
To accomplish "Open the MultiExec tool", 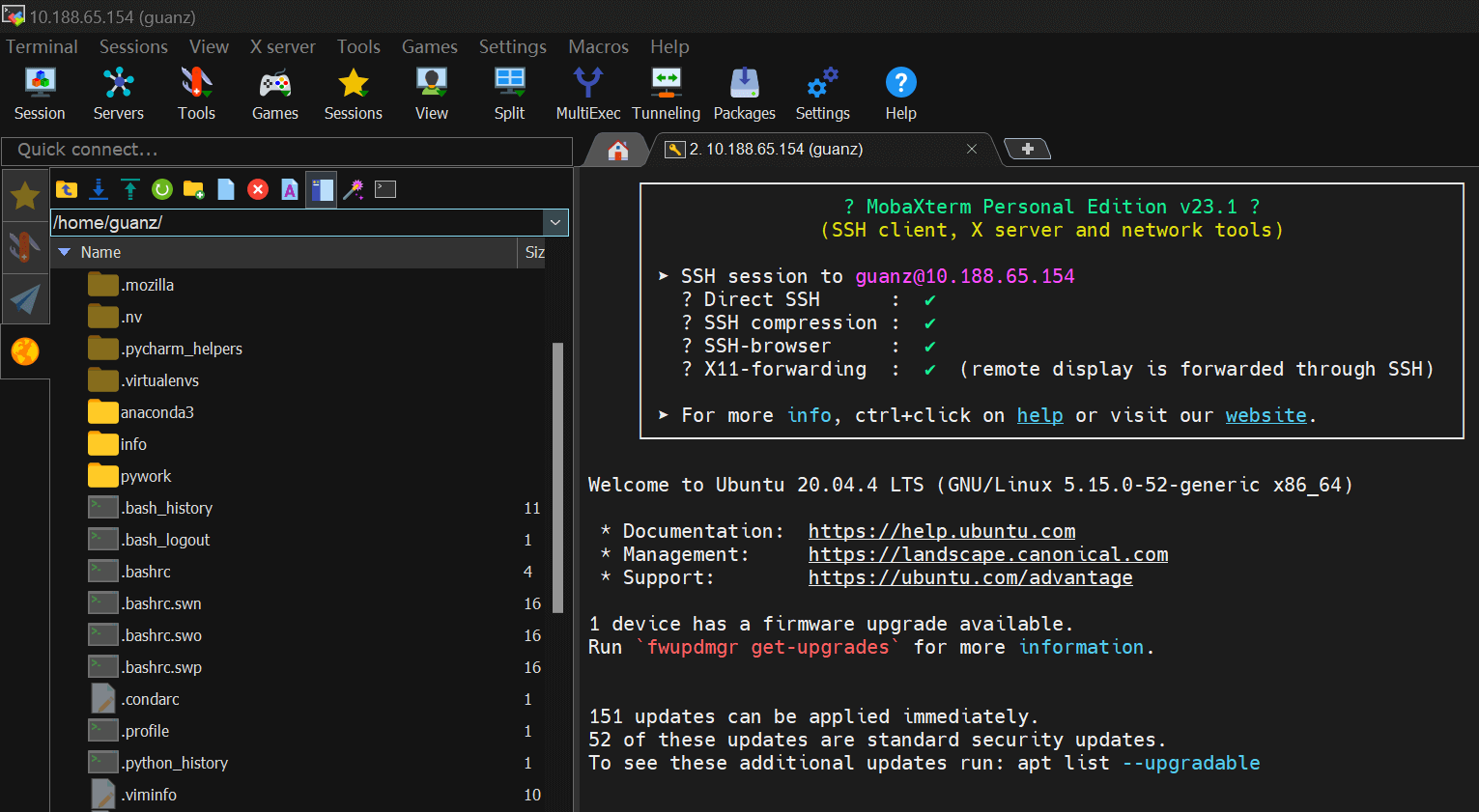I will [587, 94].
